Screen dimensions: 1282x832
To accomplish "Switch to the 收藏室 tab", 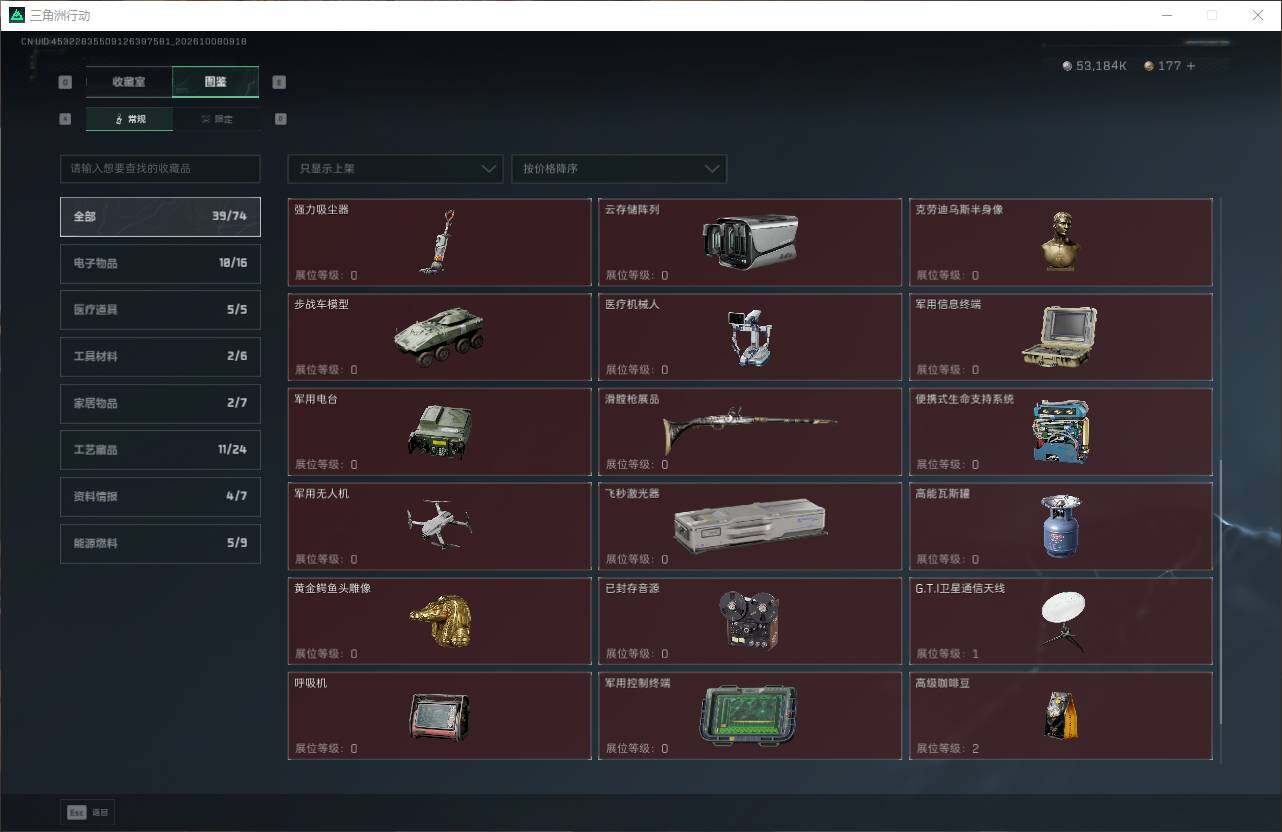I will point(129,82).
